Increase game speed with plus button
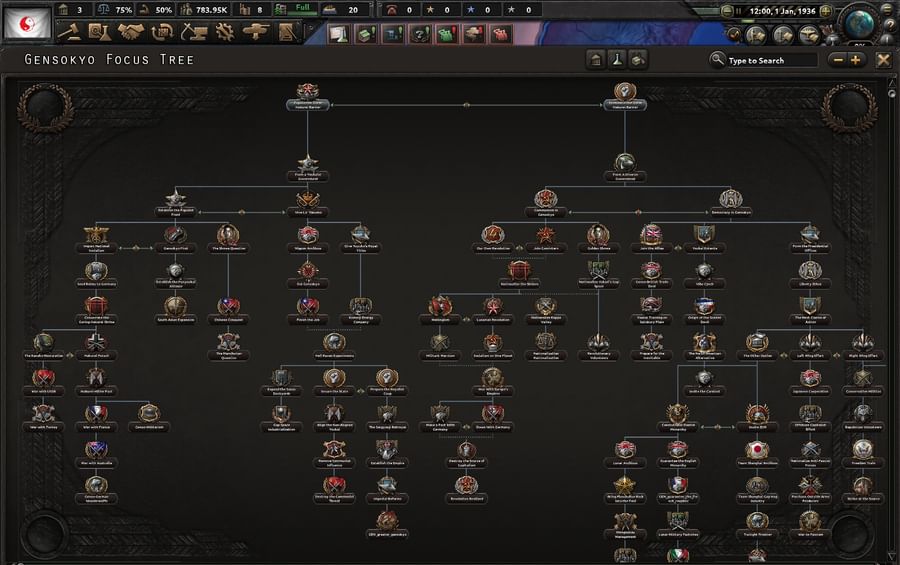This screenshot has width=900, height=565. (x=826, y=11)
